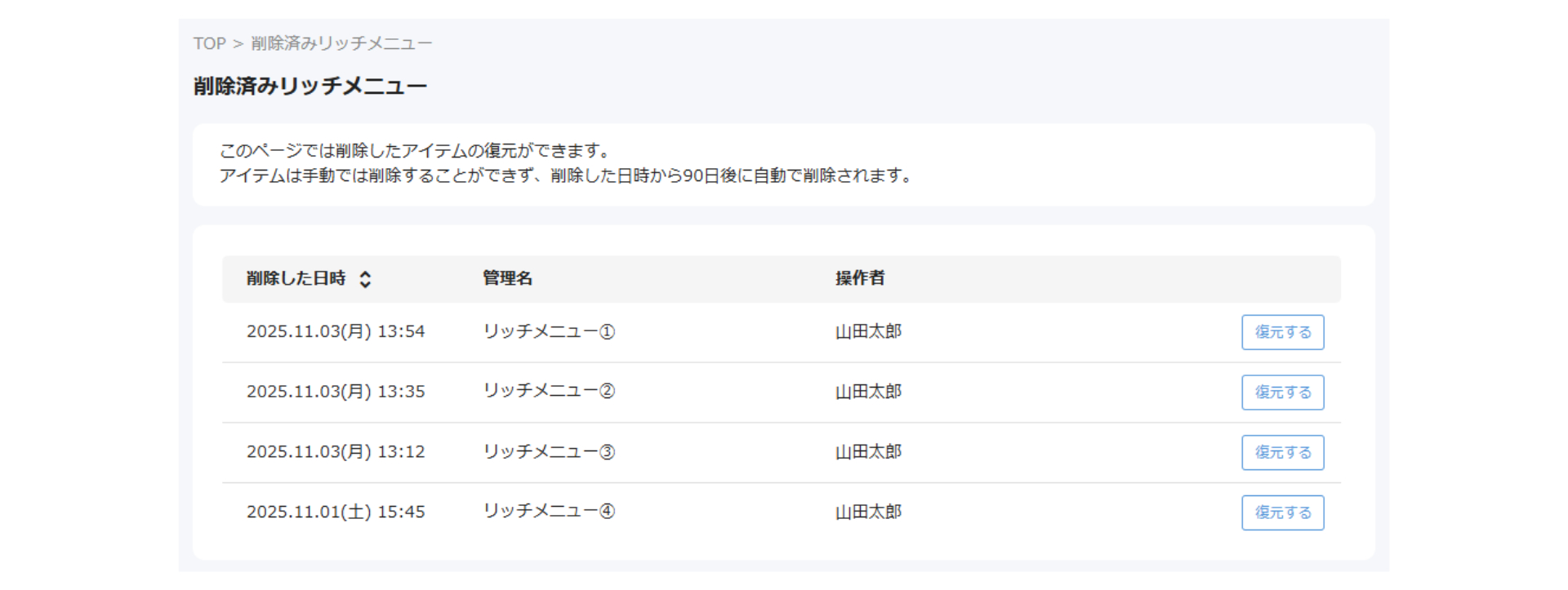Click 山田太郎 in the リッチメニュー① row

point(868,331)
